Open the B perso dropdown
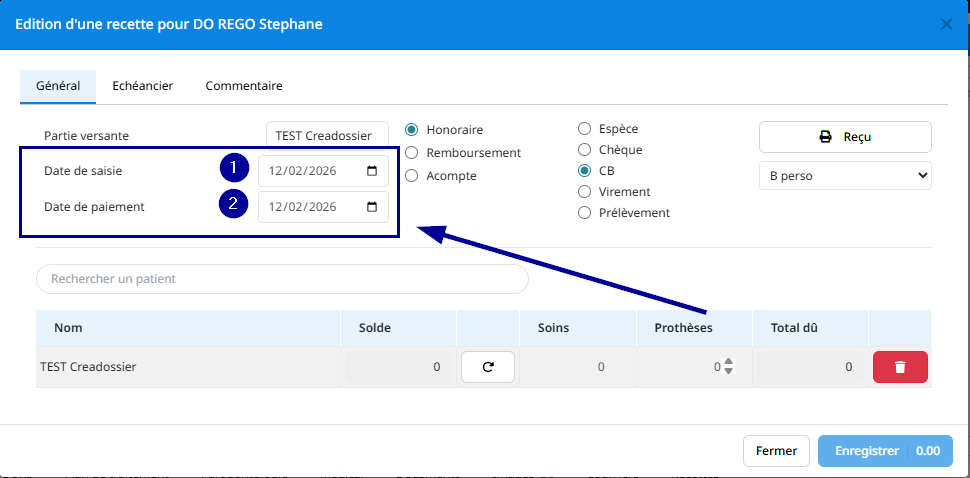This screenshot has width=970, height=478. pyautogui.click(x=845, y=176)
